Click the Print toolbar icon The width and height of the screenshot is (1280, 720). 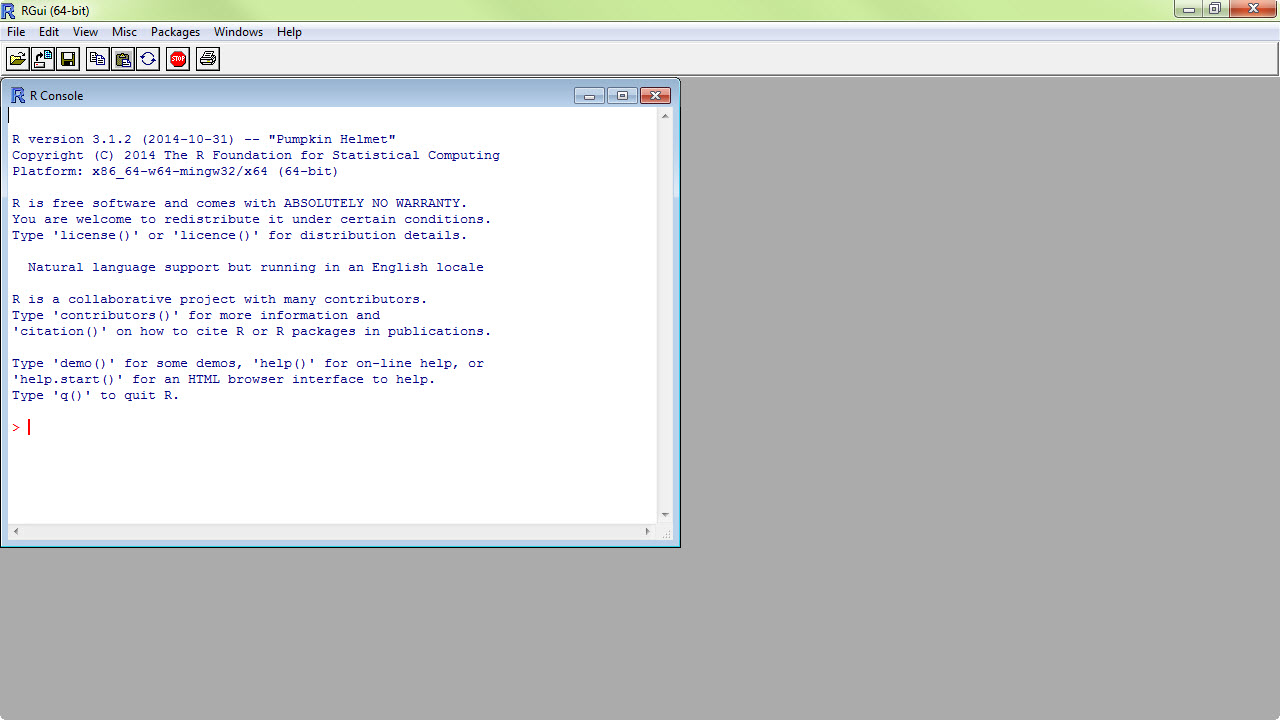point(208,59)
